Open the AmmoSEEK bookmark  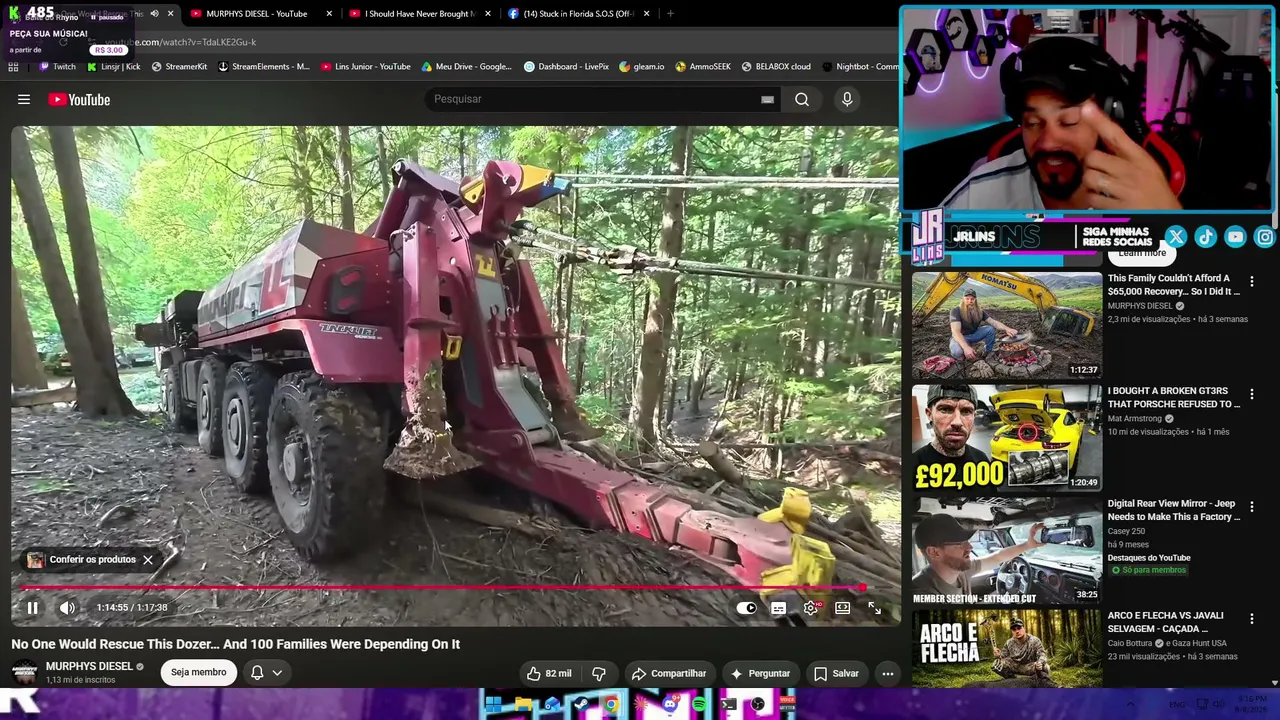click(x=703, y=67)
